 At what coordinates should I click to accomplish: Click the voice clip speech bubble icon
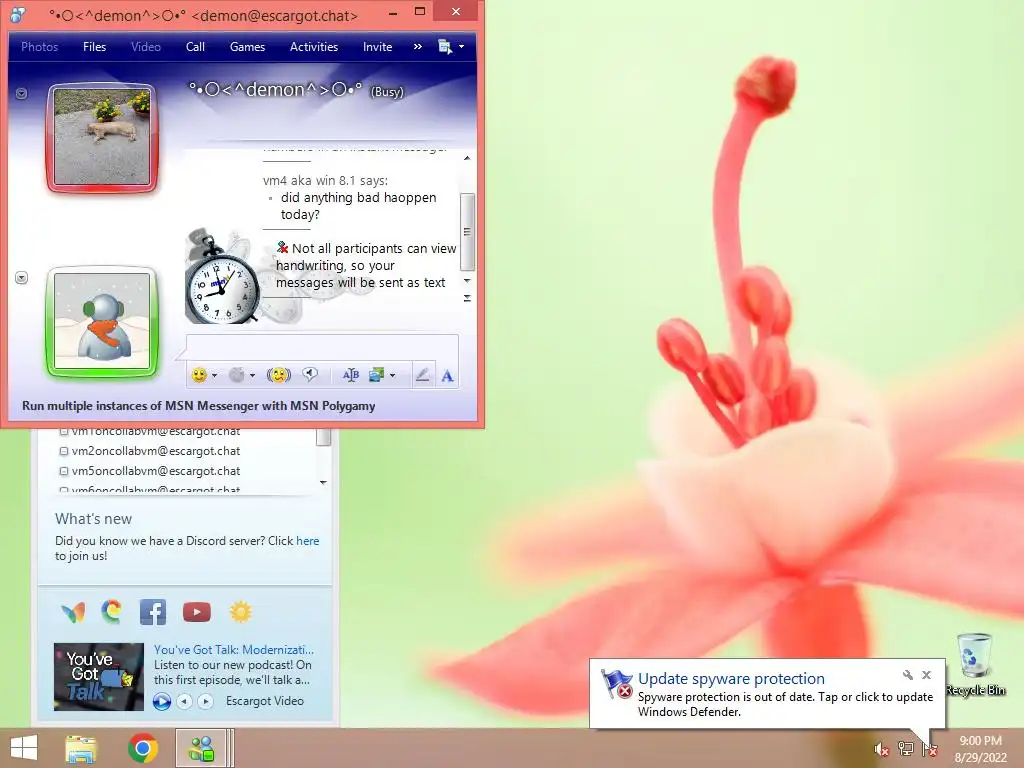click(310, 374)
